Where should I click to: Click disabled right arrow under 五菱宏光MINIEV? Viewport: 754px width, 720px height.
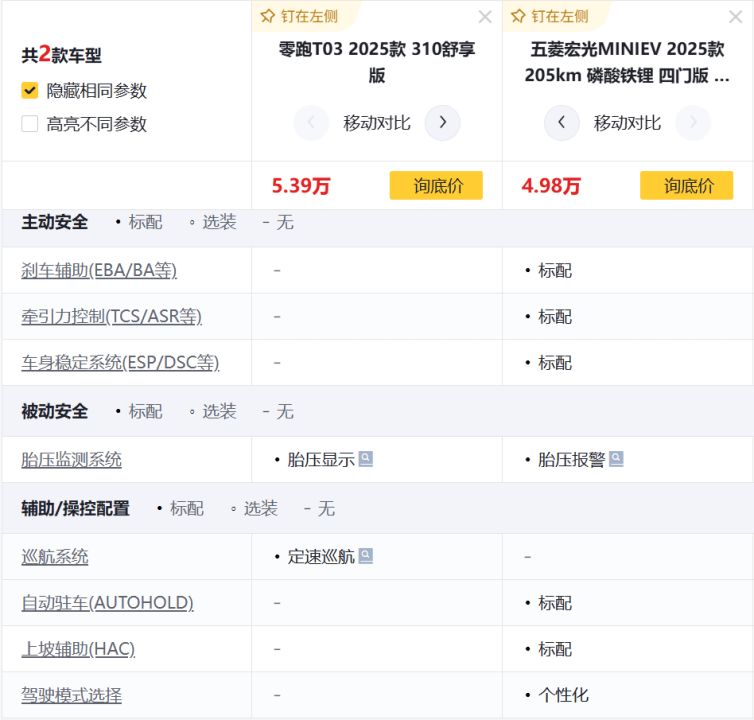(693, 123)
